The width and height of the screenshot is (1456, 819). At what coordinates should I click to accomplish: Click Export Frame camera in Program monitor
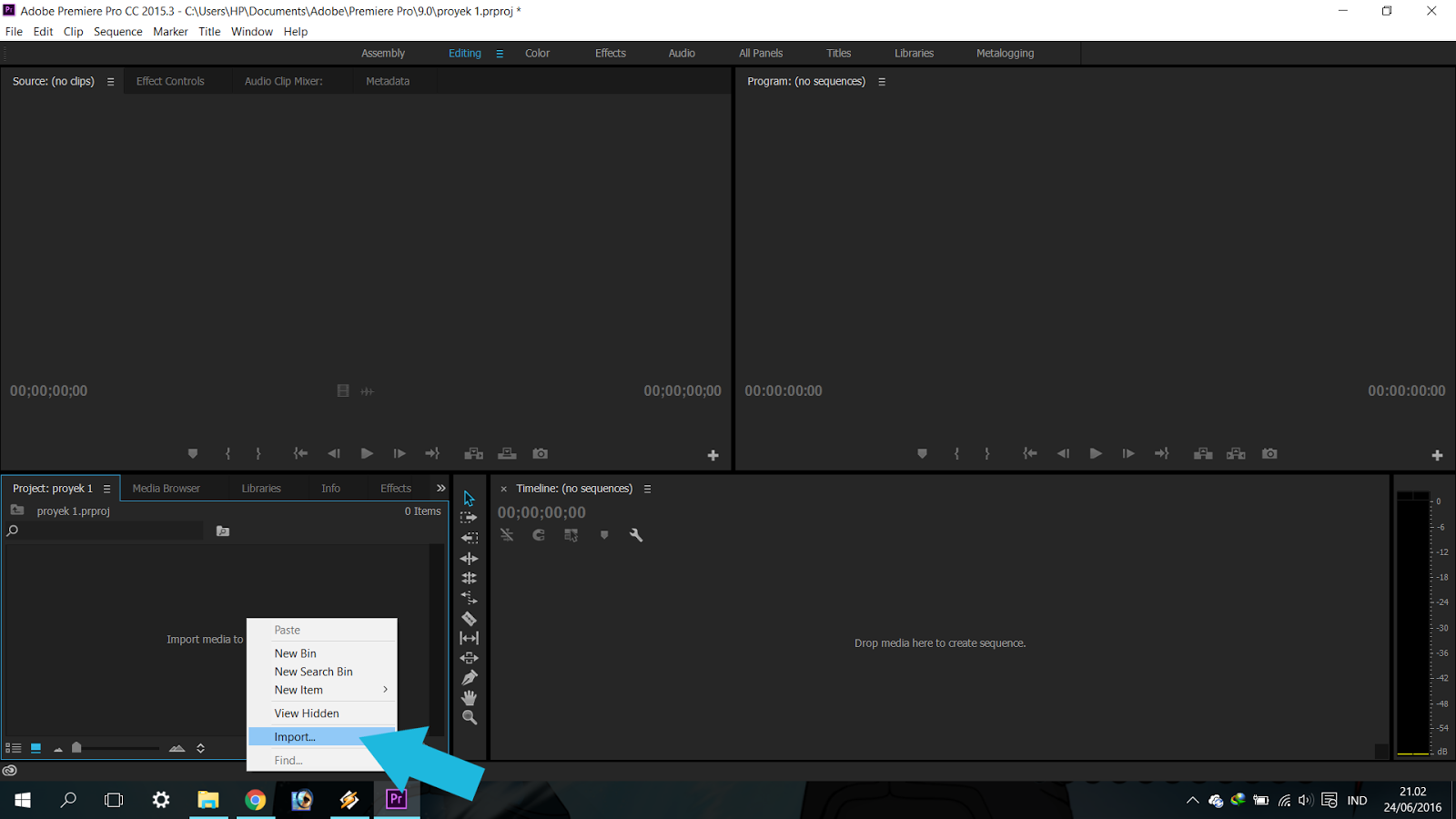point(1269,453)
